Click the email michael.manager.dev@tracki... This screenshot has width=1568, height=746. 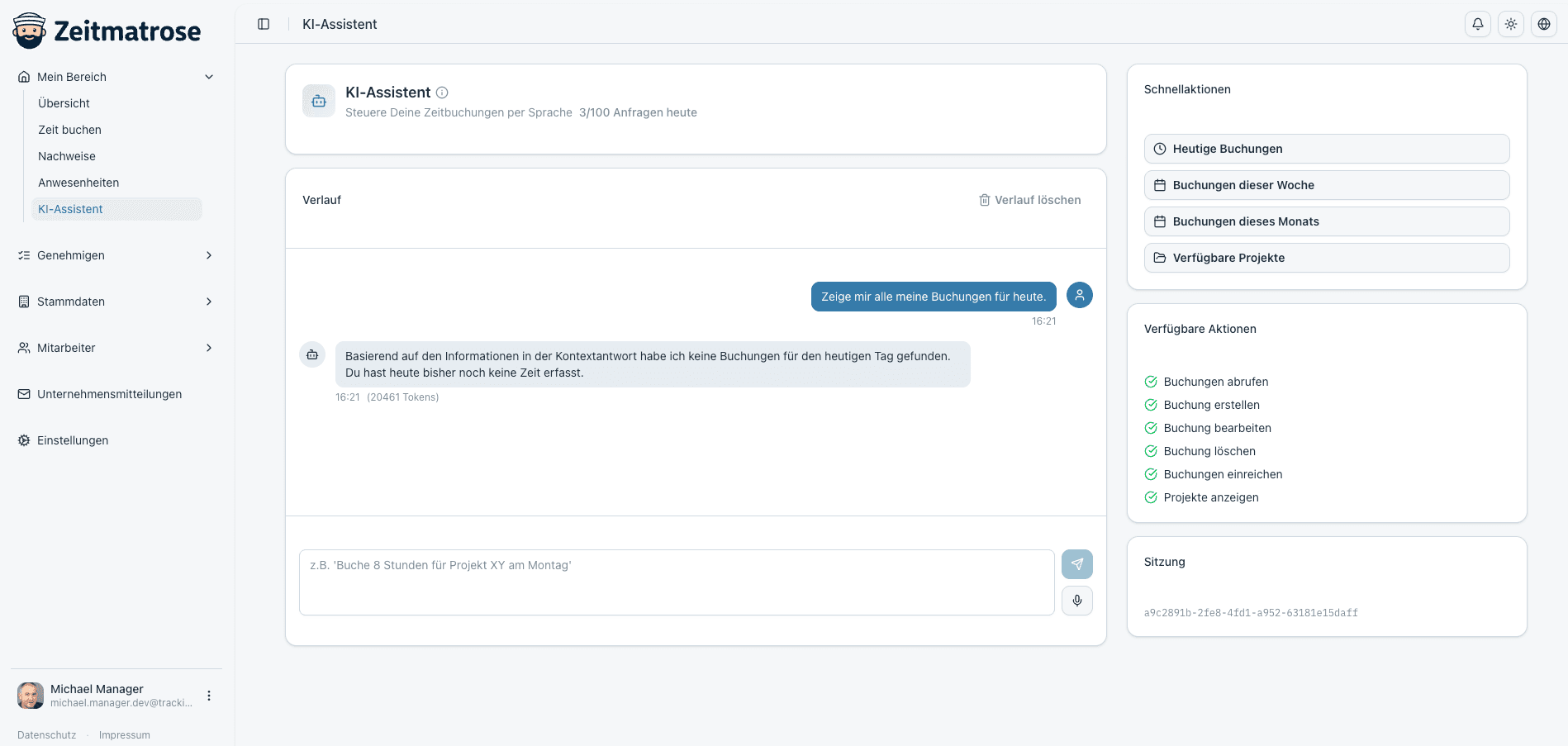121,703
